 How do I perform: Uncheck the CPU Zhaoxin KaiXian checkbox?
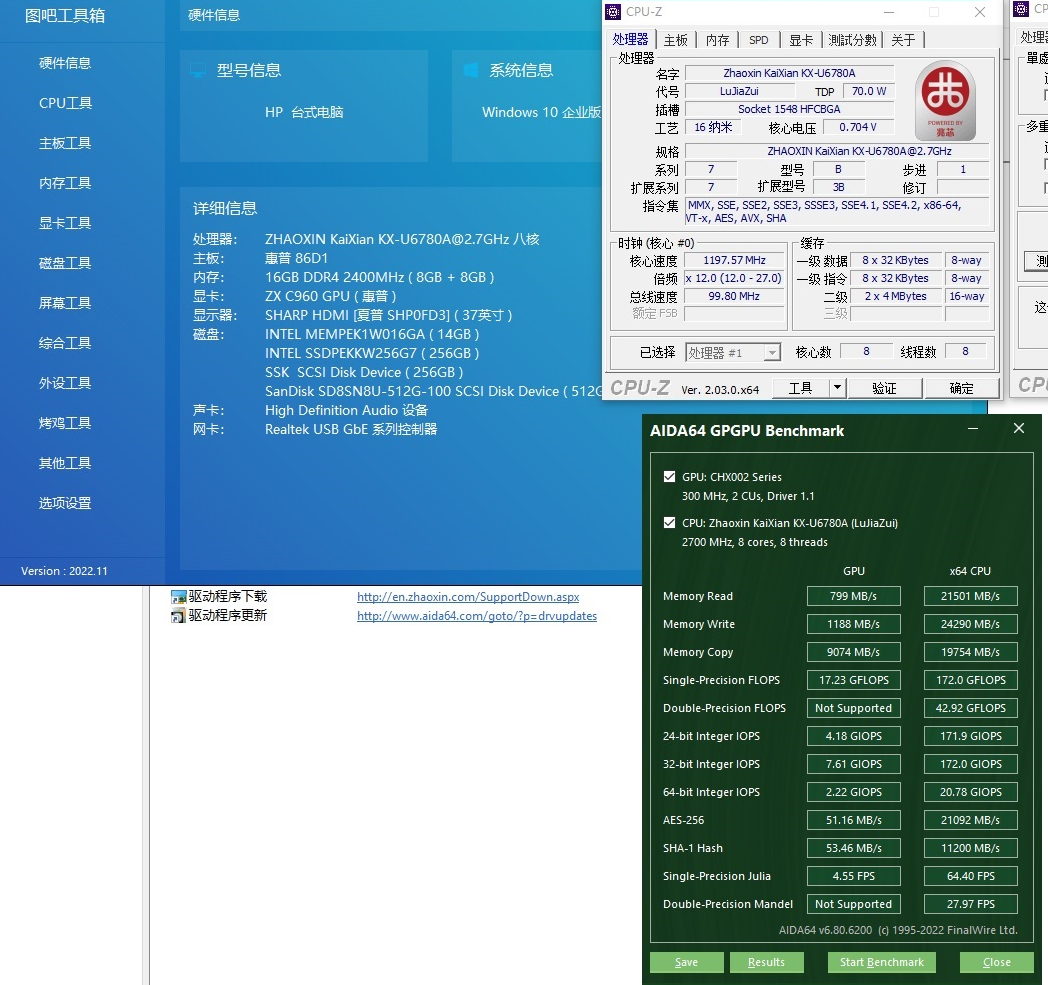pyautogui.click(x=670, y=523)
